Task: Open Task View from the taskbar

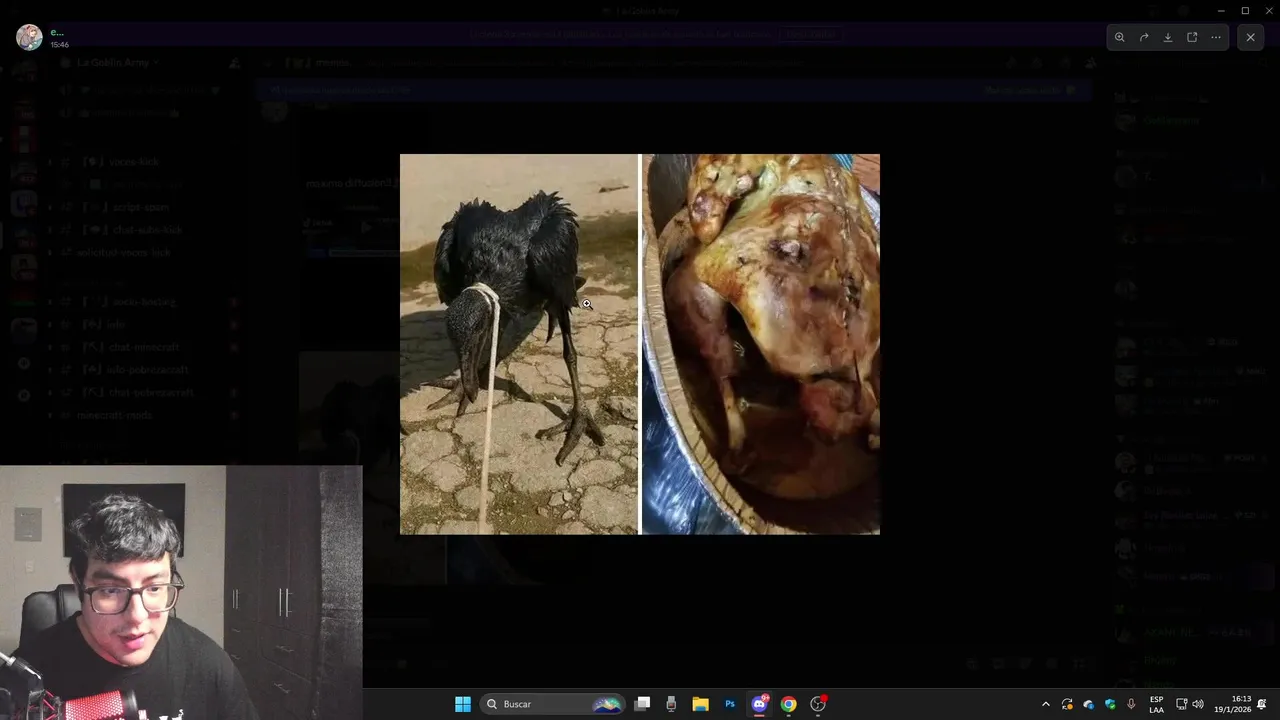Action: (643, 704)
